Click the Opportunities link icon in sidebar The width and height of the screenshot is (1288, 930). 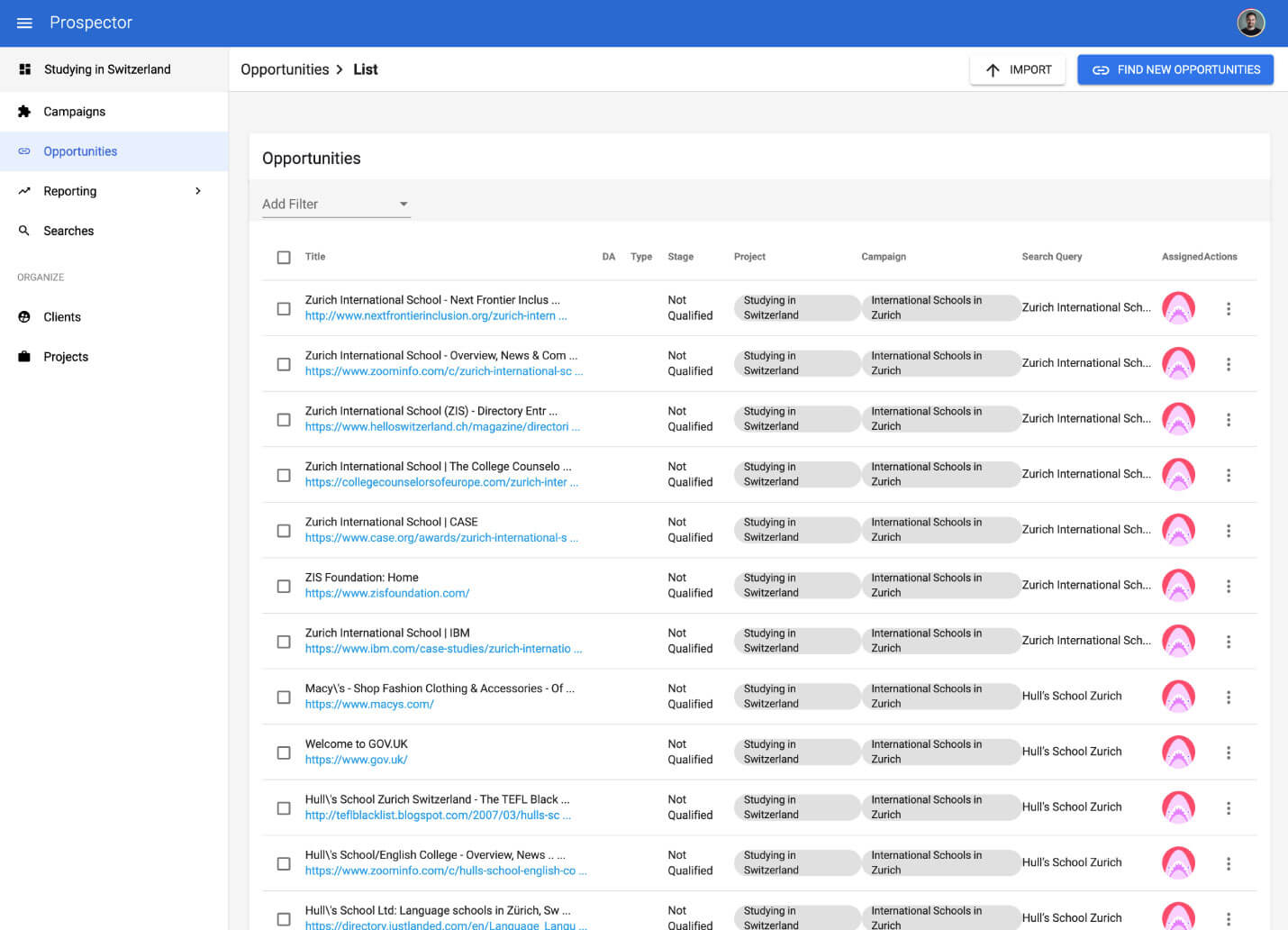[x=24, y=151]
